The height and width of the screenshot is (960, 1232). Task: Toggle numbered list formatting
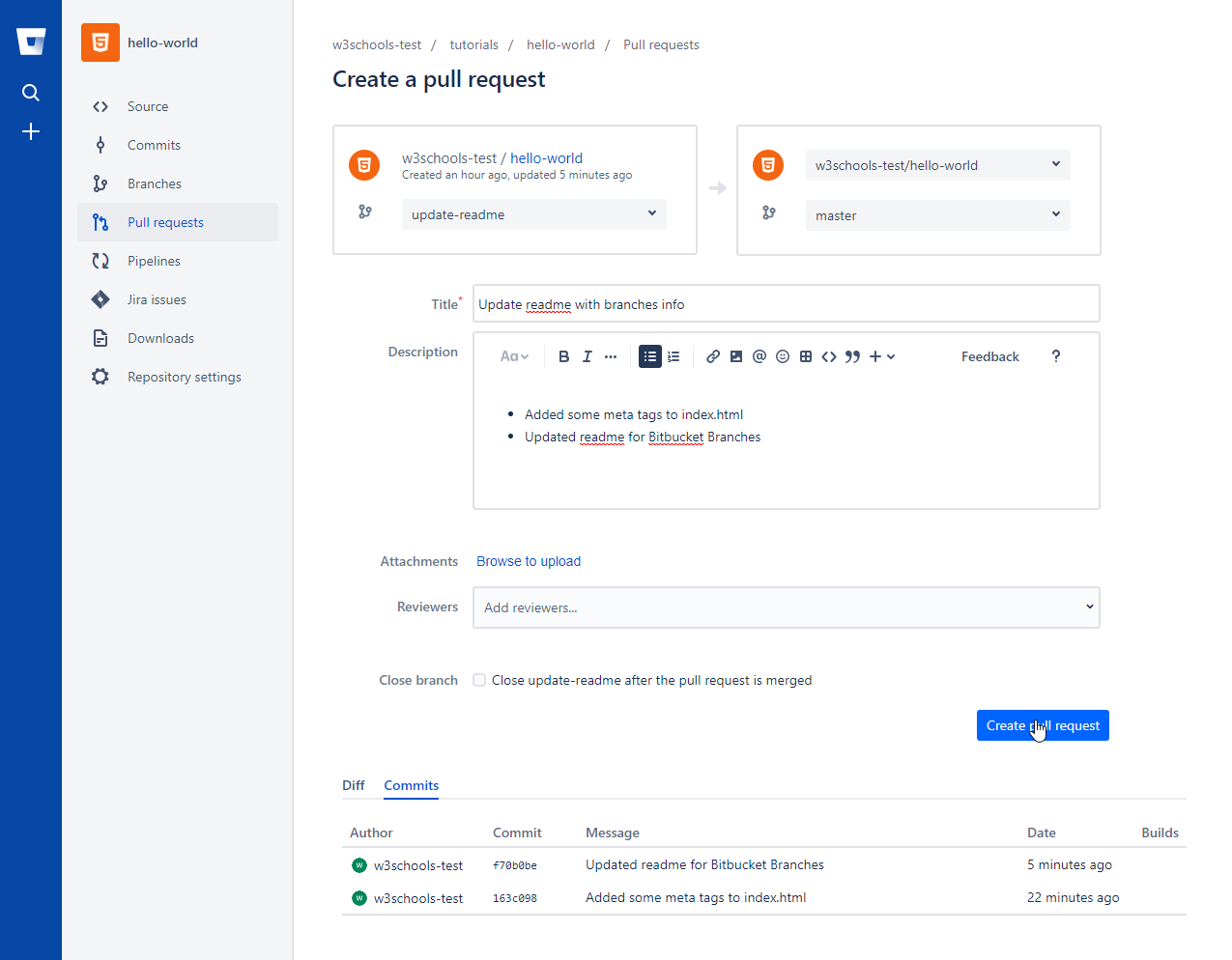point(673,356)
